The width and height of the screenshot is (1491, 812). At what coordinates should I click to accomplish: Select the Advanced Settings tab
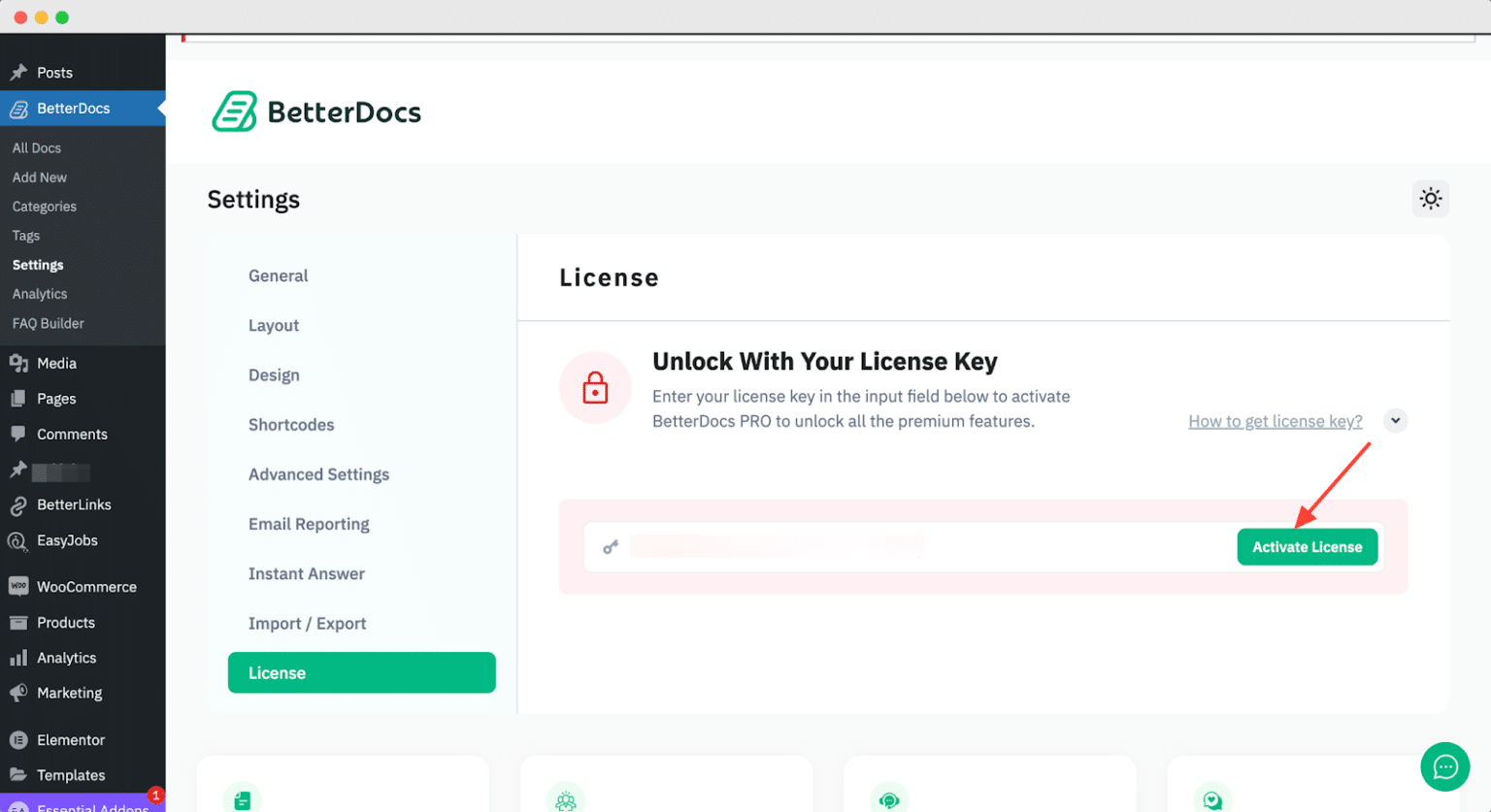tap(318, 474)
